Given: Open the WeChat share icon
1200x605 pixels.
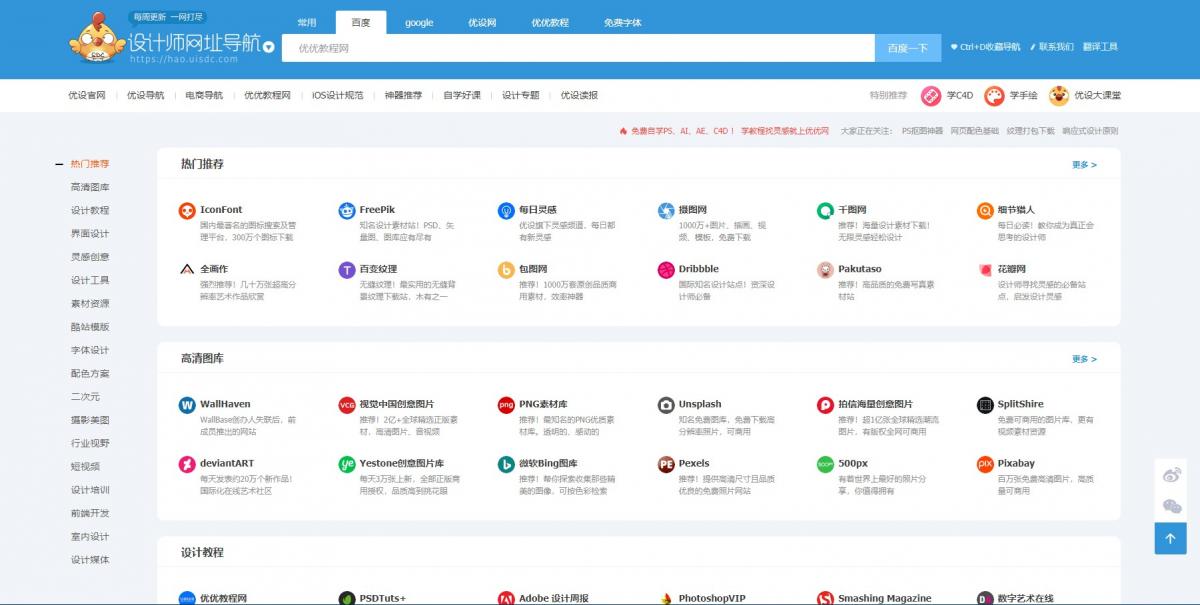Looking at the screenshot, I should click(x=1171, y=507).
